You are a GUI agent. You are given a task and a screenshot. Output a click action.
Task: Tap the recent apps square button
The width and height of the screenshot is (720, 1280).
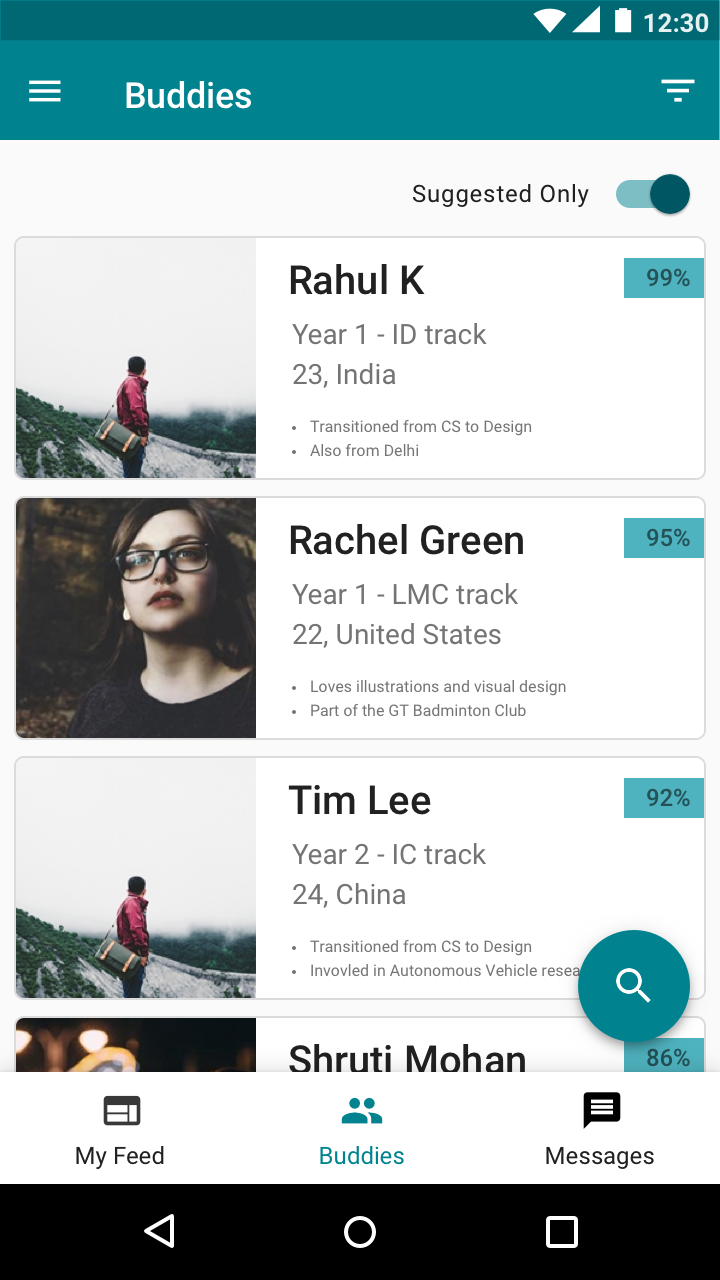point(562,1231)
